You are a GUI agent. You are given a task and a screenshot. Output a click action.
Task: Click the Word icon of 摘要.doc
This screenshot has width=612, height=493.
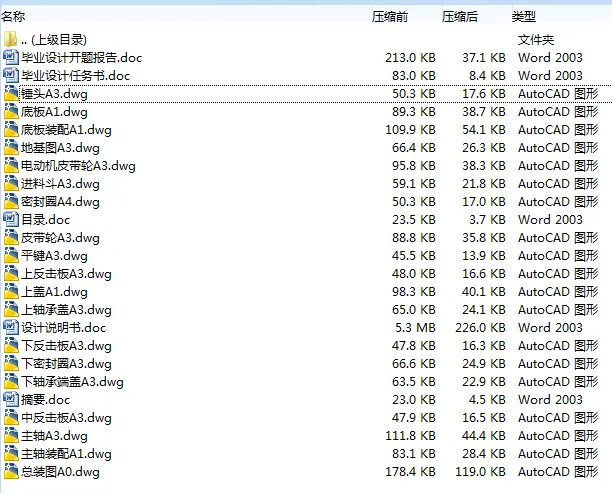click(11, 399)
